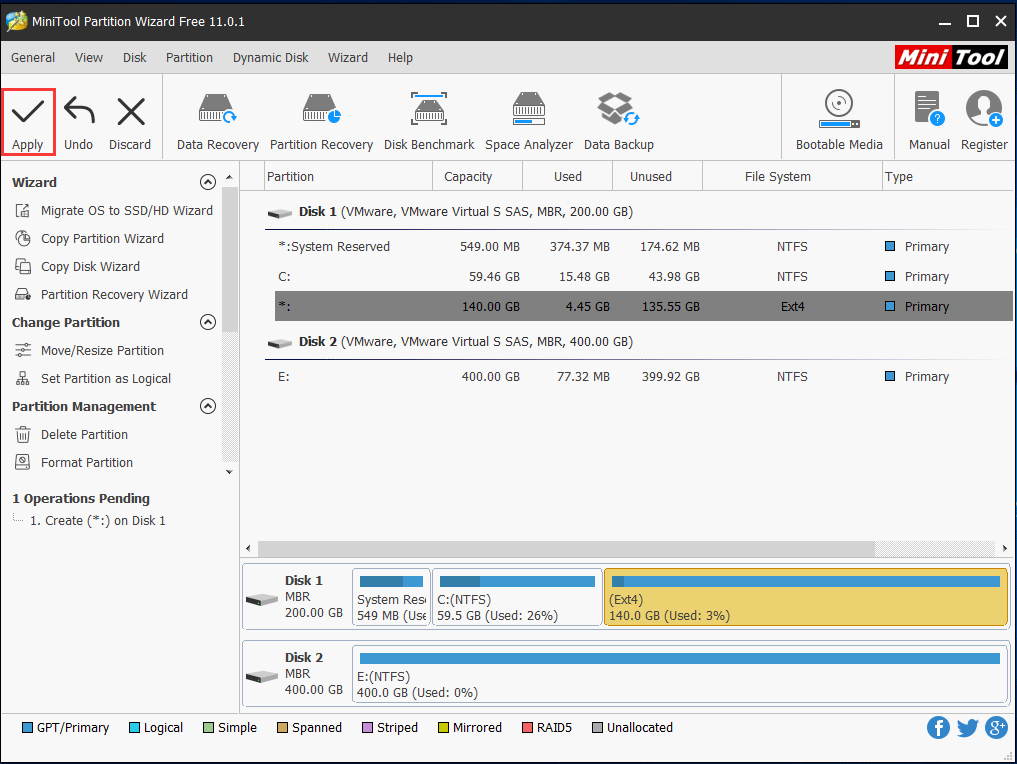Image resolution: width=1017 pixels, height=764 pixels.
Task: Start Copy Partition Wizard
Action: [x=90, y=239]
